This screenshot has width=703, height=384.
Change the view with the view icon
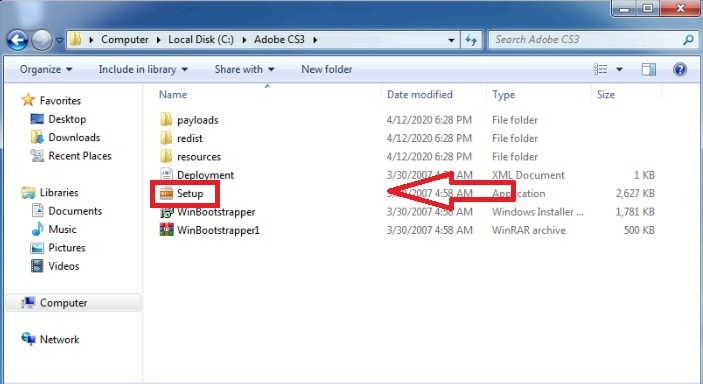pos(600,70)
